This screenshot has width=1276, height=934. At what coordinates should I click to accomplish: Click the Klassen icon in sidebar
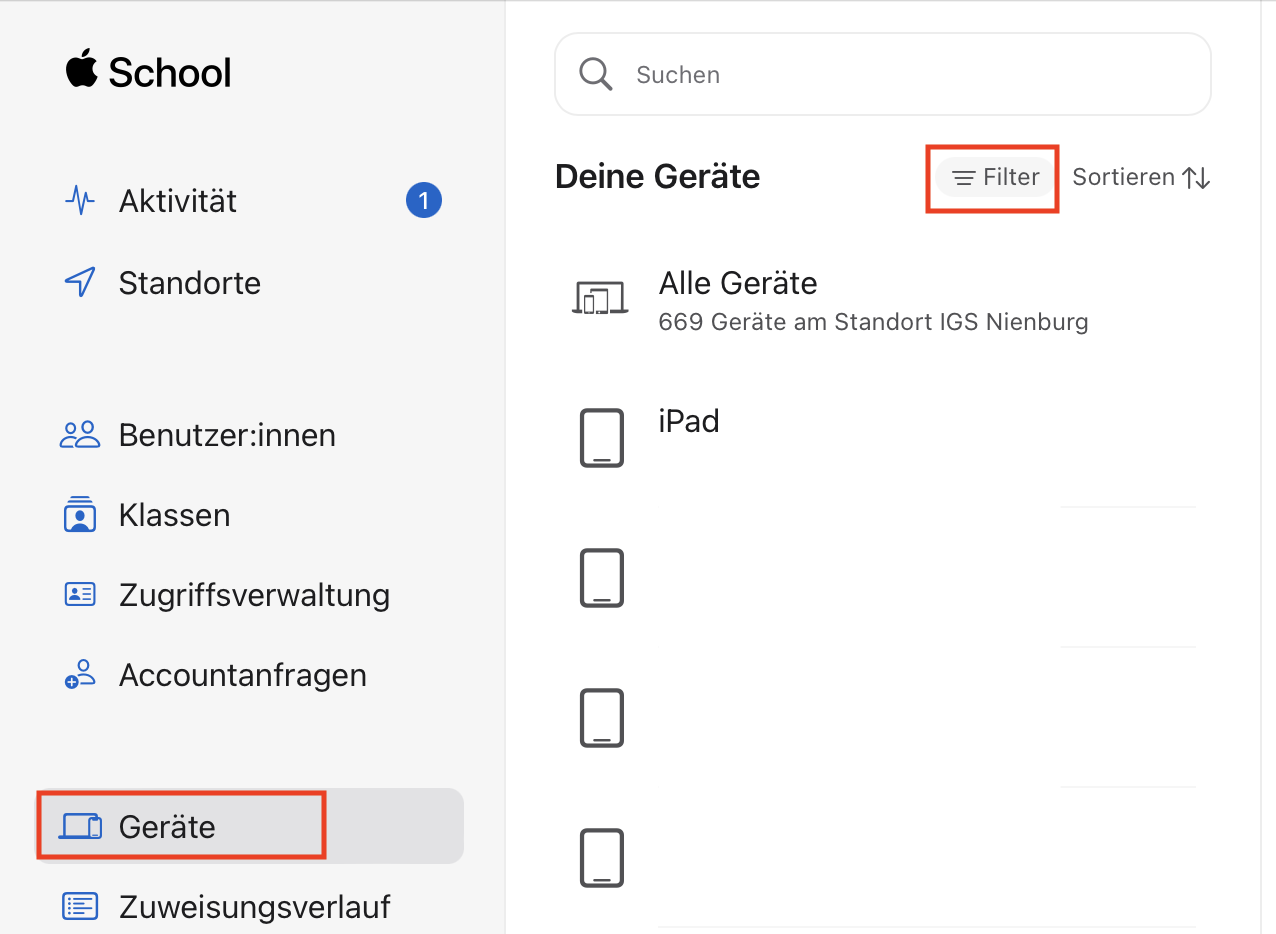click(x=80, y=515)
